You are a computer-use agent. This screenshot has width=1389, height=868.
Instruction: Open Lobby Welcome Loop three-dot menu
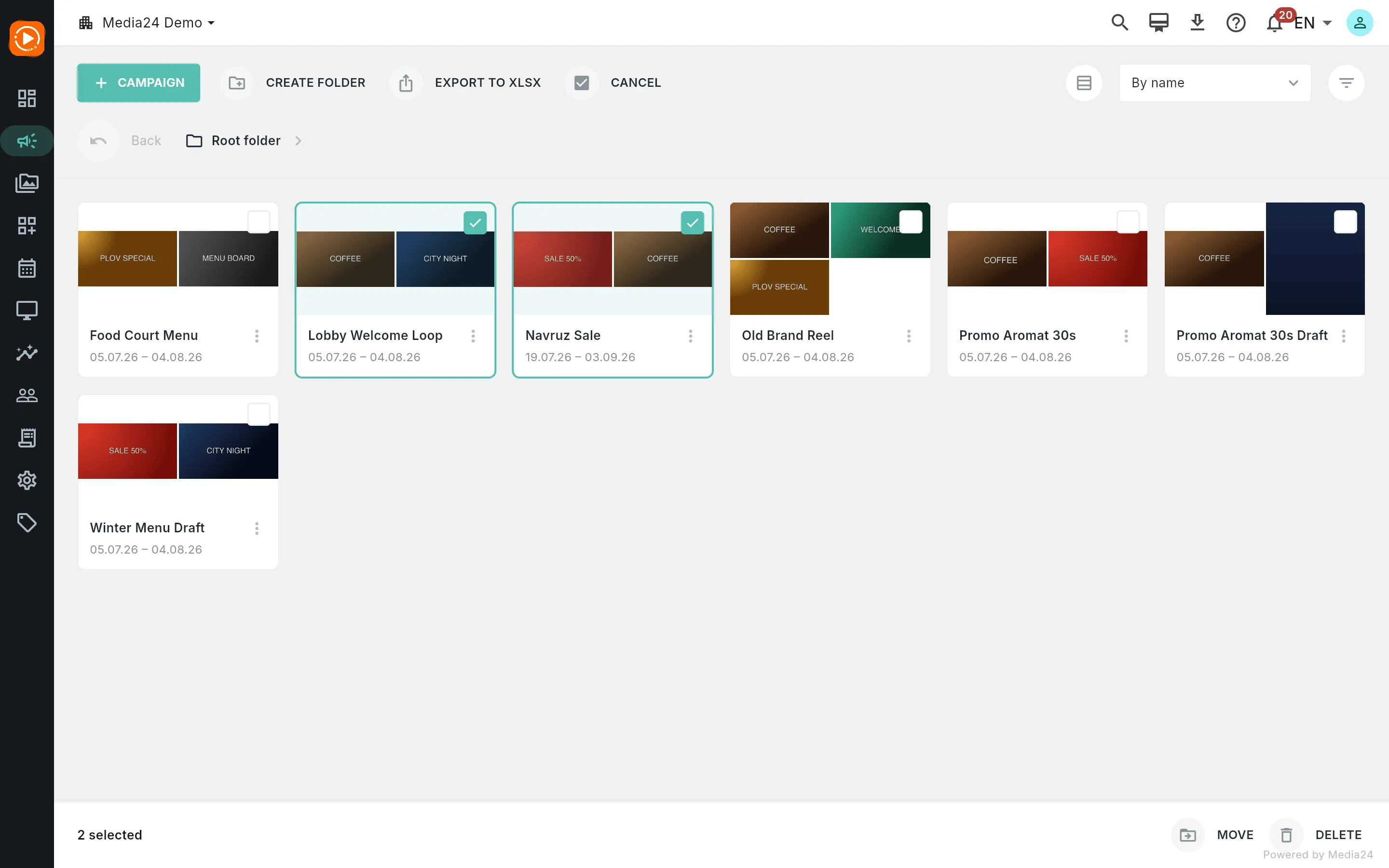[x=473, y=336]
